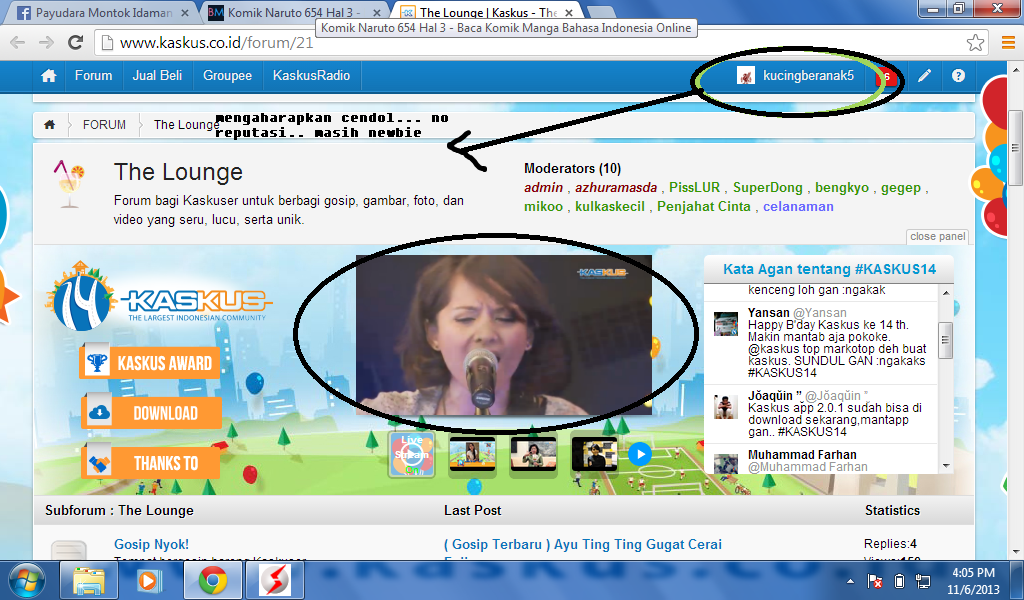Open moderator celanaman profile
The width and height of the screenshot is (1024, 600).
(798, 207)
